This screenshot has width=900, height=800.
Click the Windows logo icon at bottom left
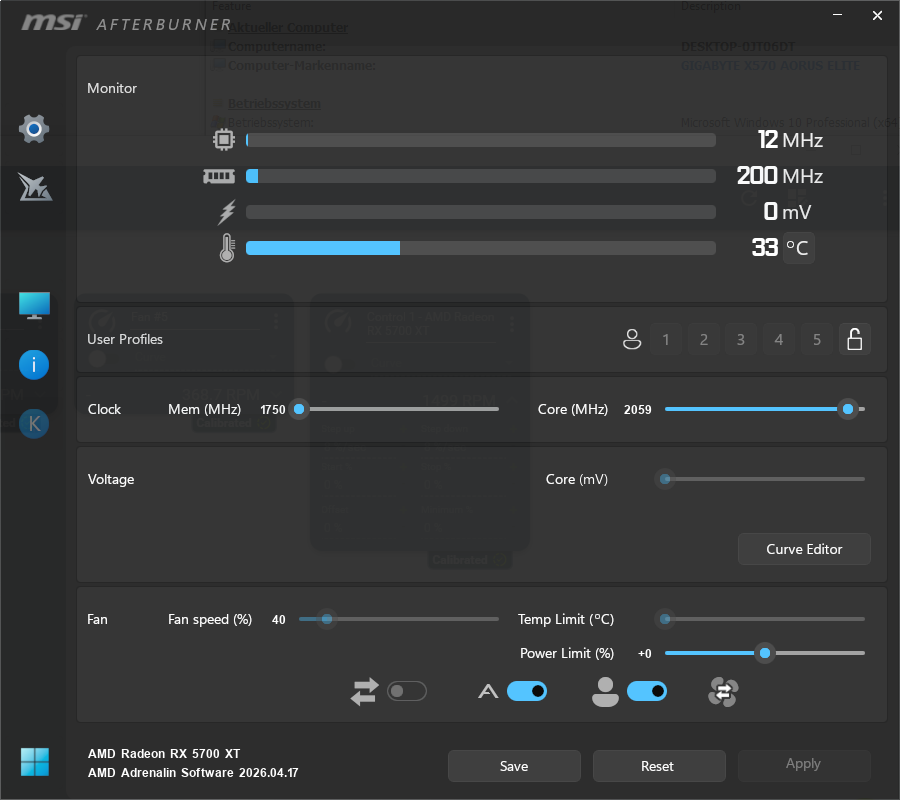34,762
